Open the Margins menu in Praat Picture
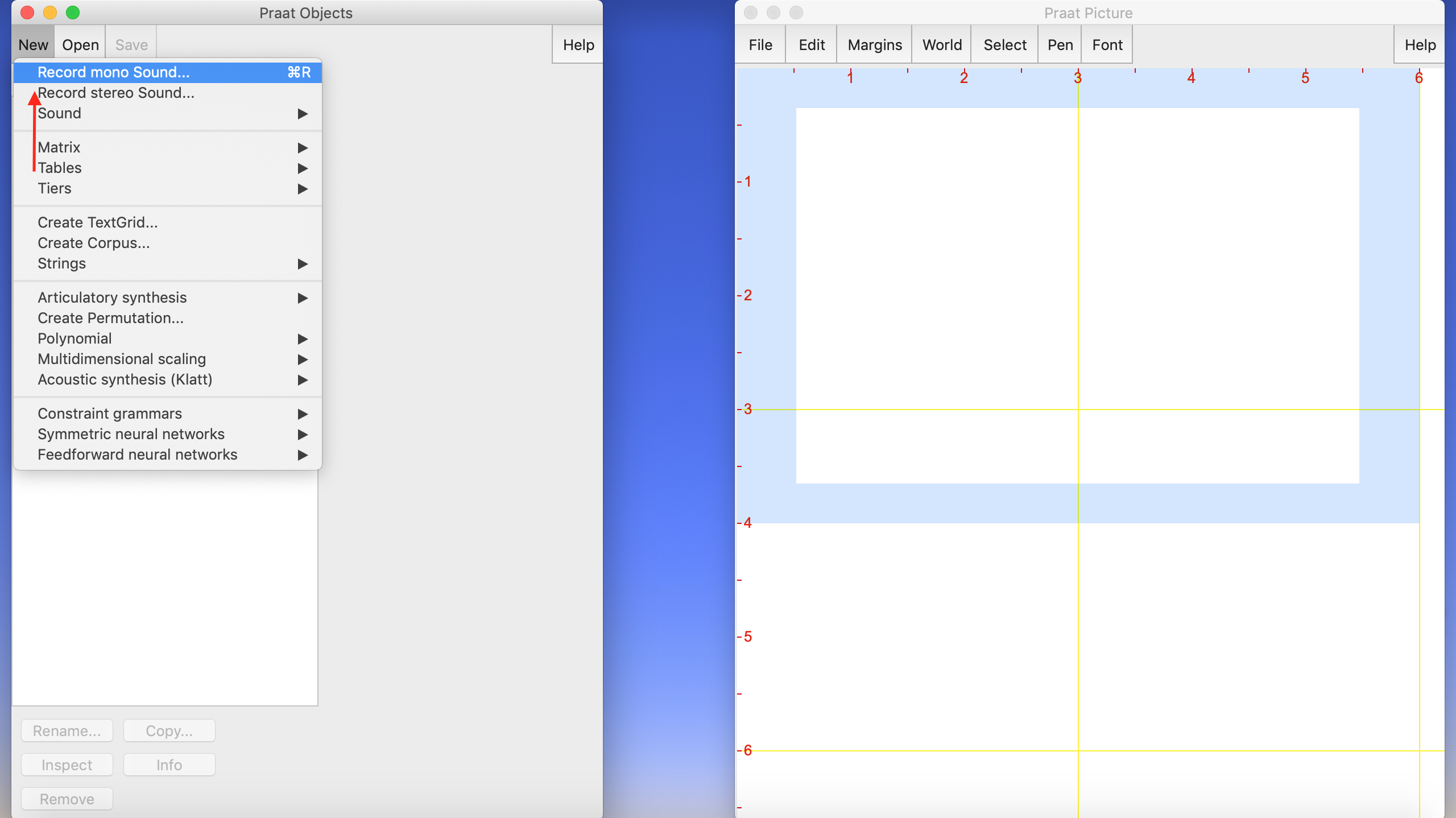The height and width of the screenshot is (818, 1456). [874, 45]
